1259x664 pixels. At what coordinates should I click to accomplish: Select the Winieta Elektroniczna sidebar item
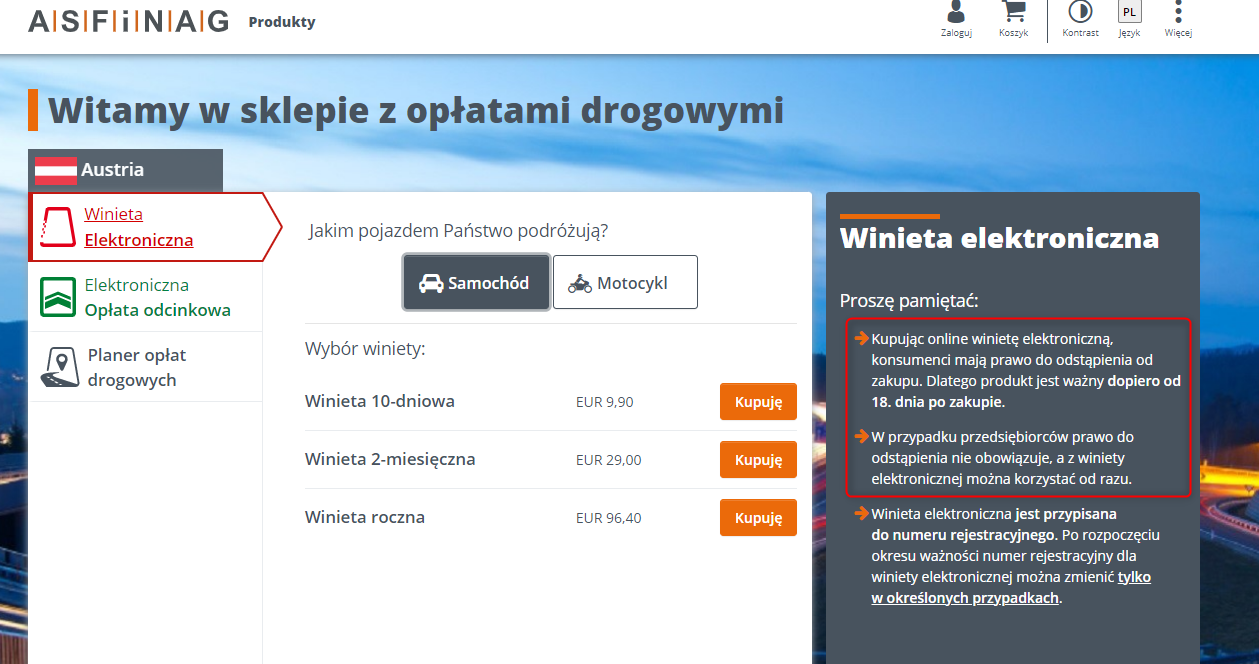coord(138,227)
